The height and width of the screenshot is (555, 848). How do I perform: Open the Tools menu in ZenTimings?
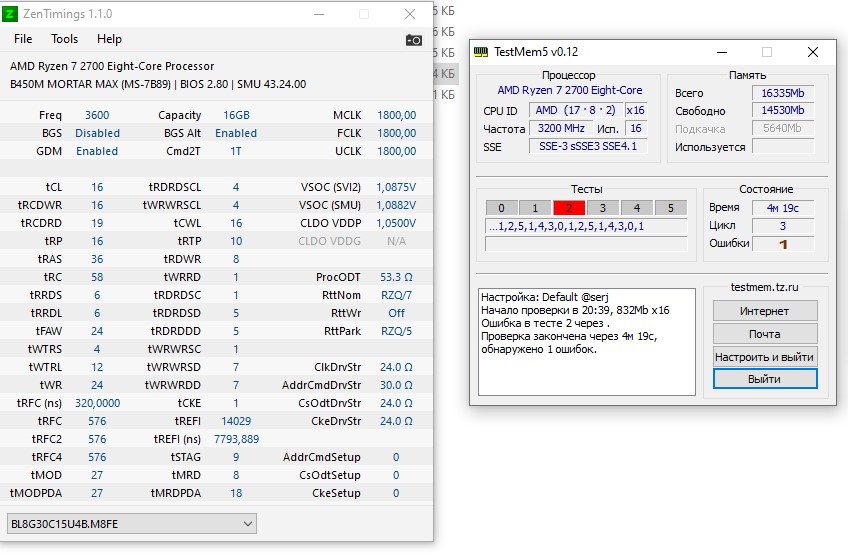64,39
